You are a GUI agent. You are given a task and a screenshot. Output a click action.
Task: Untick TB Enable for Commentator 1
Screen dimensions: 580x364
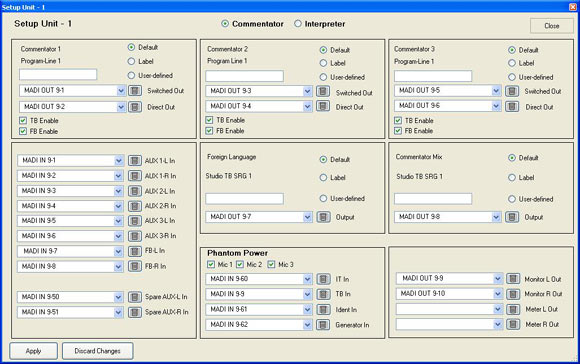(23, 121)
